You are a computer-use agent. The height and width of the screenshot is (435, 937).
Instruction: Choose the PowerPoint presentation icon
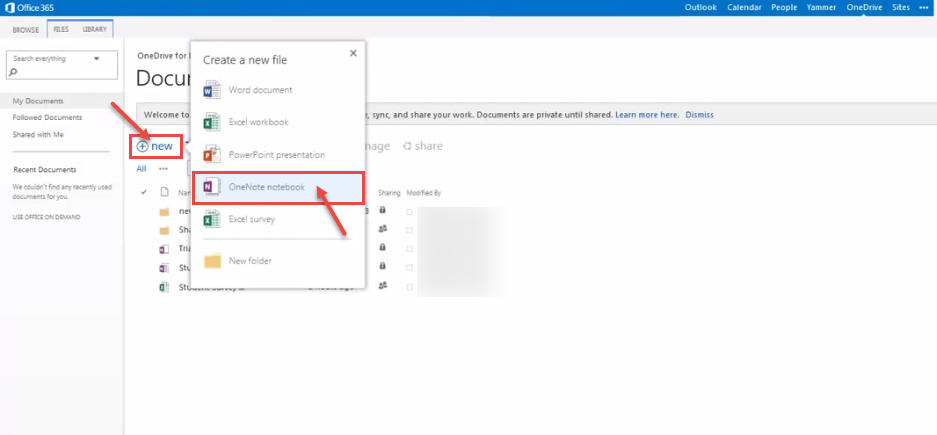pos(212,155)
